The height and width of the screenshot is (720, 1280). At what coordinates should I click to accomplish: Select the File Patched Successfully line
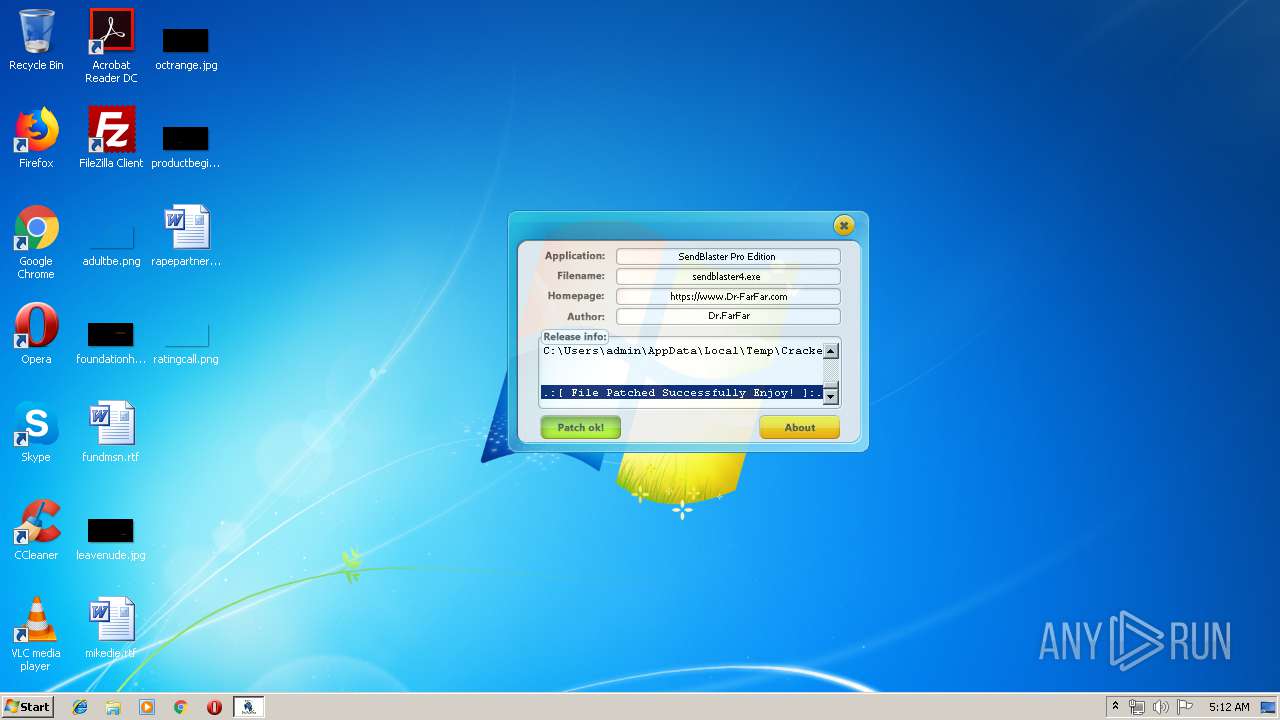click(682, 393)
